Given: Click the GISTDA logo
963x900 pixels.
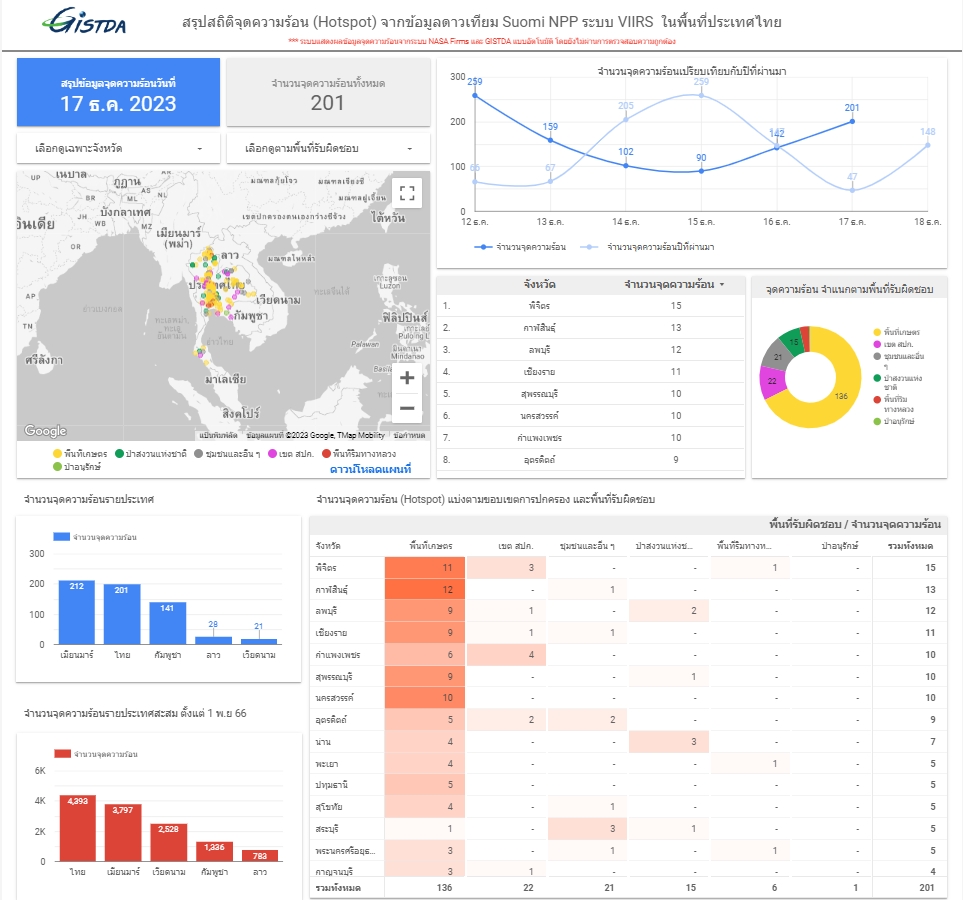Looking at the screenshot, I should pos(84,22).
